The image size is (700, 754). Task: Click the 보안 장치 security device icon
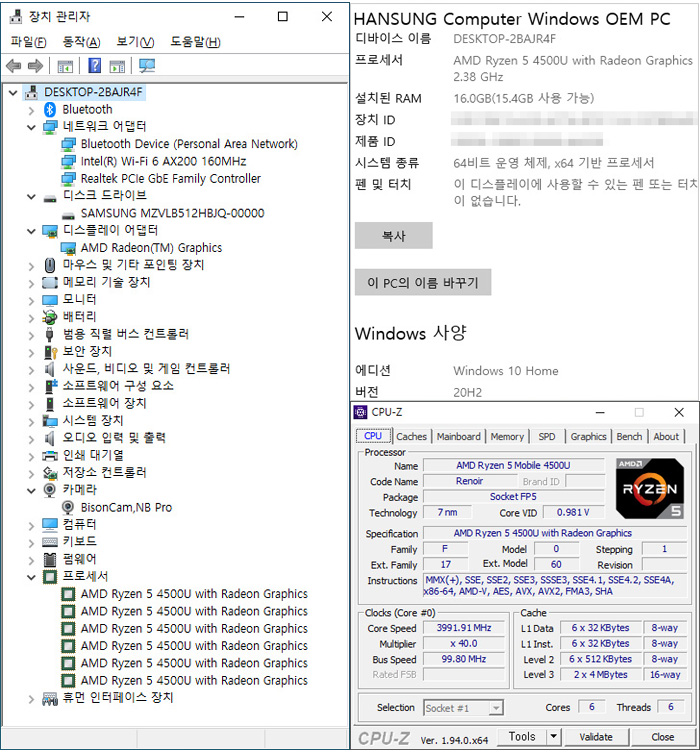50,352
